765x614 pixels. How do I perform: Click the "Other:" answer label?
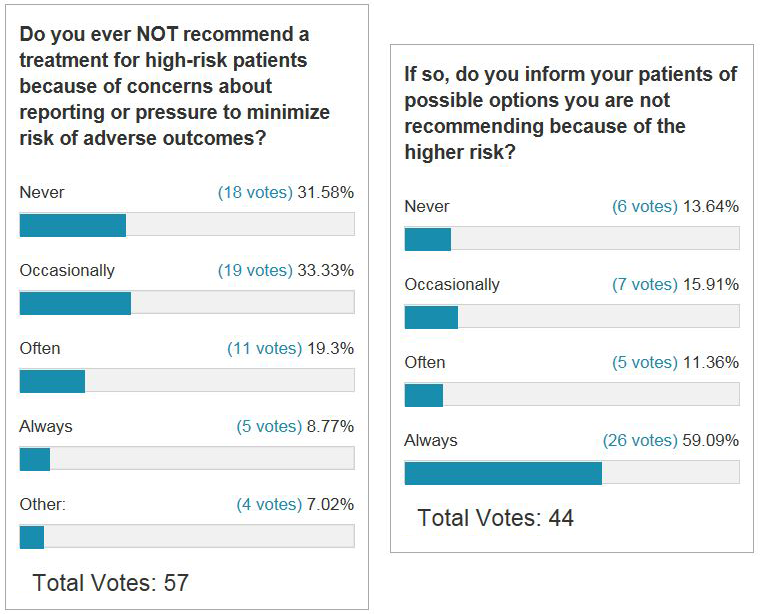tap(43, 504)
